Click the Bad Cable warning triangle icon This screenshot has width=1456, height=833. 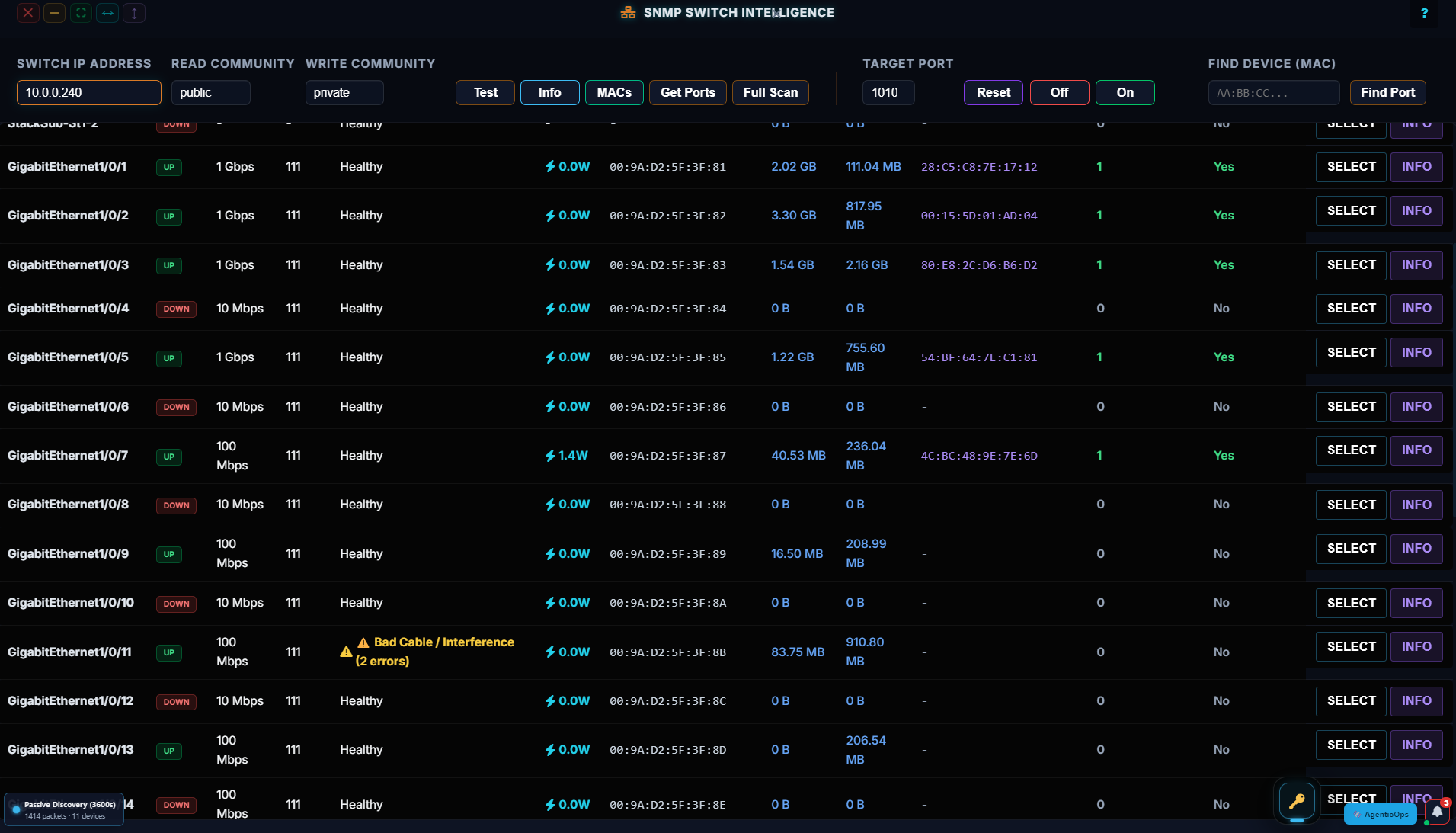pos(346,652)
